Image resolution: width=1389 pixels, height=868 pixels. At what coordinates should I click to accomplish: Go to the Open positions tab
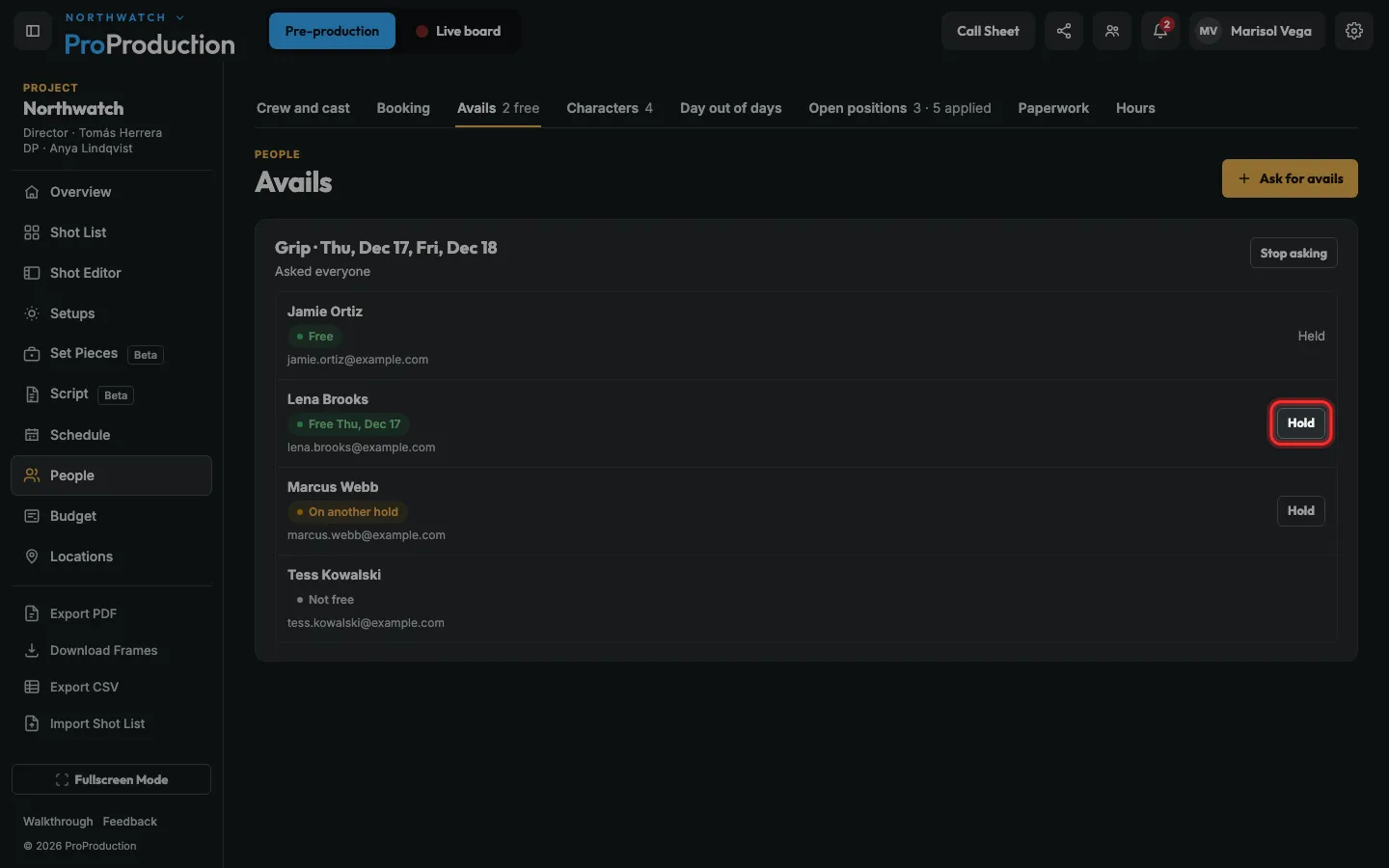click(x=900, y=108)
